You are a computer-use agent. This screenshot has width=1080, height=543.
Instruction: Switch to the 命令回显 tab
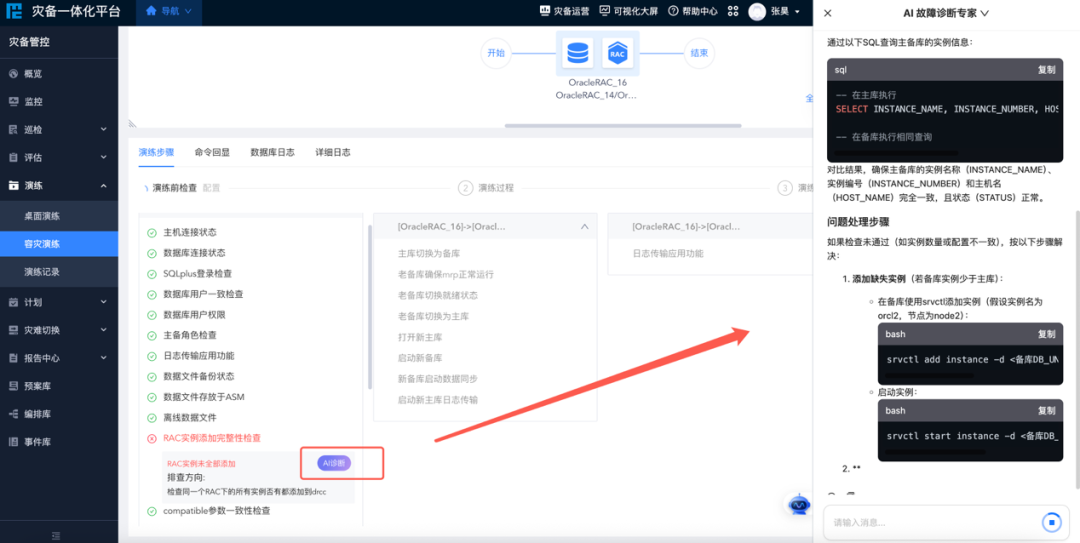(x=212, y=152)
